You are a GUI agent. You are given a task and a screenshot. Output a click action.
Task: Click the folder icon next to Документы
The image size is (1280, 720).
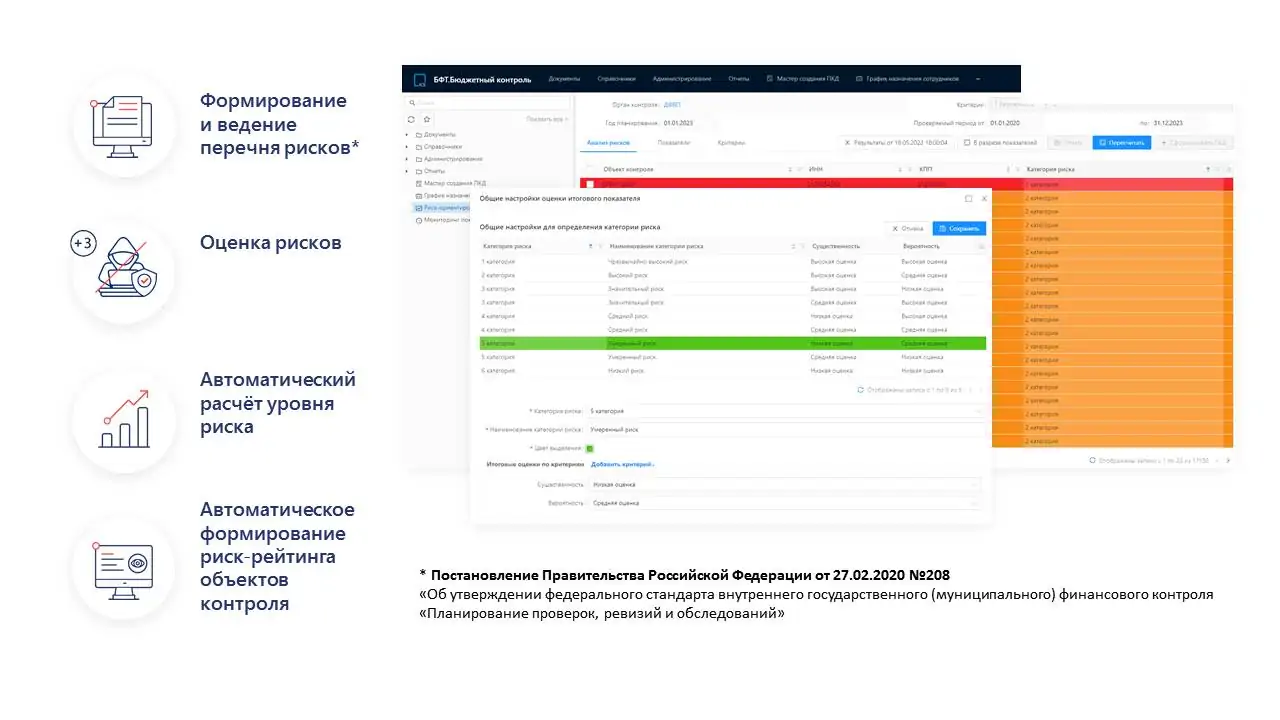(x=419, y=134)
